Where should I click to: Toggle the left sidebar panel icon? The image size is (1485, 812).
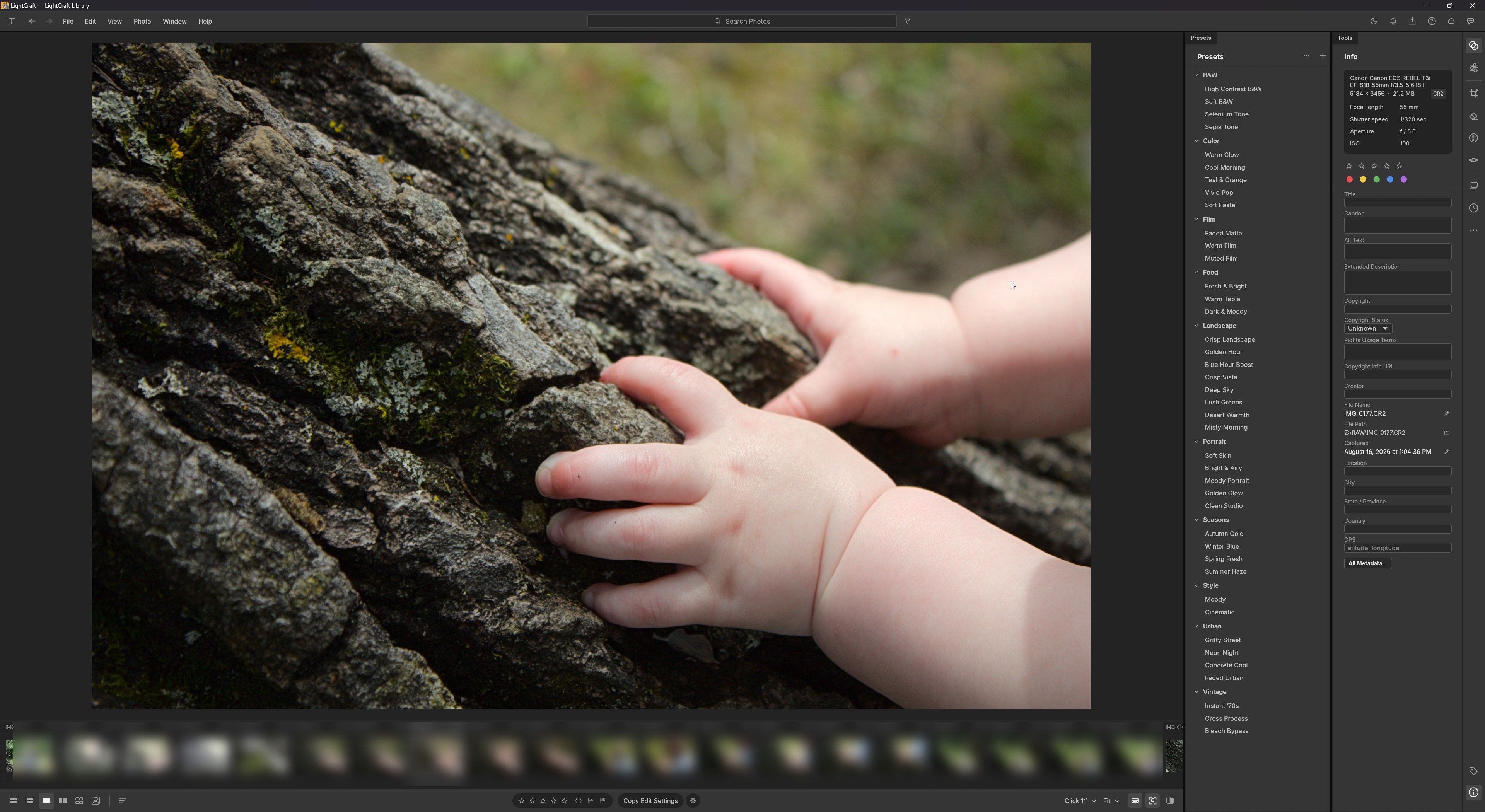point(12,21)
